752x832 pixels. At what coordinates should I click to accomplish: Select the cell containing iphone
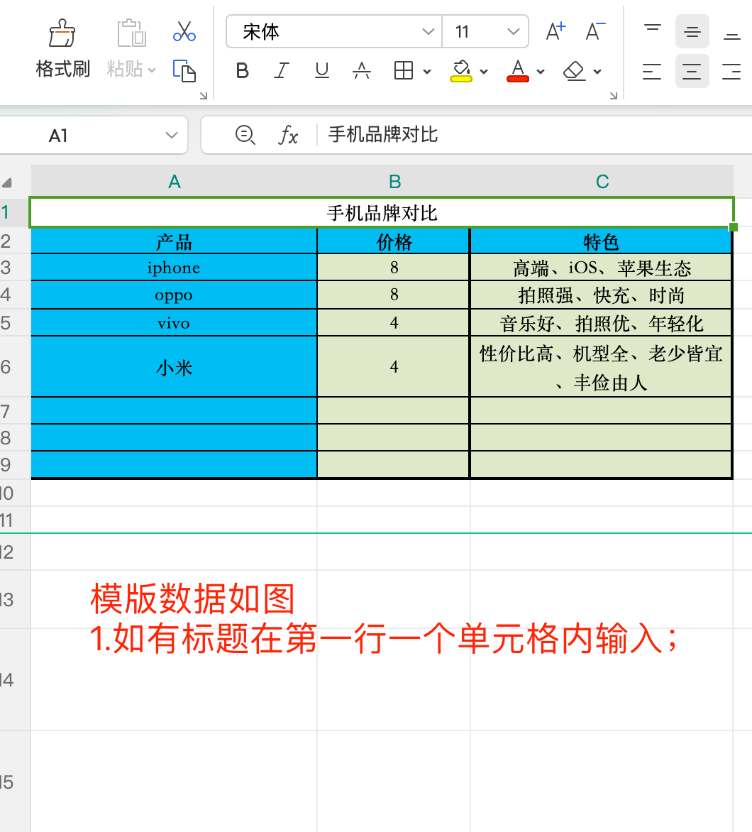pyautogui.click(x=174, y=268)
